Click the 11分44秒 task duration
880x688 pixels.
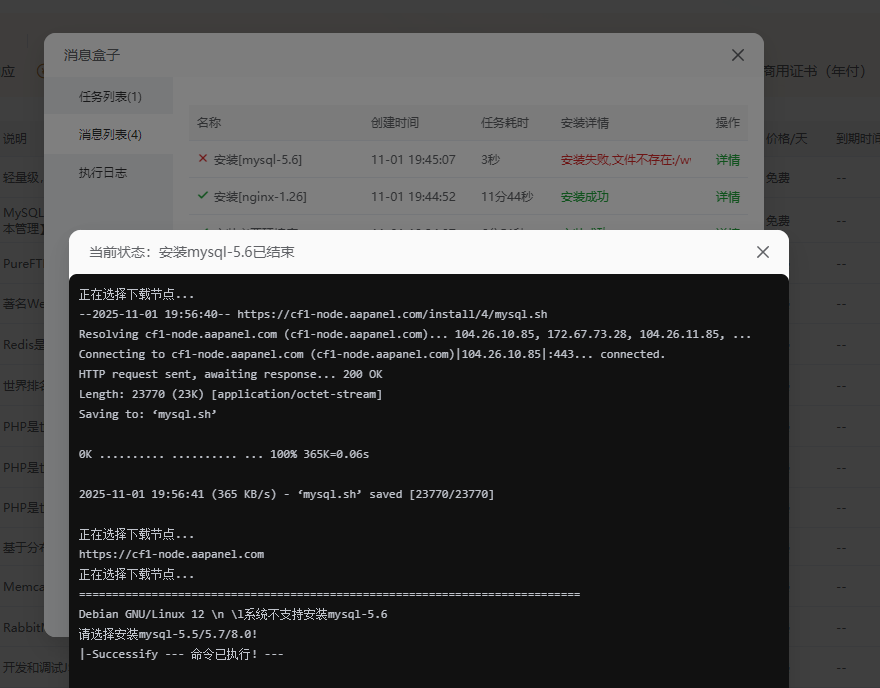click(x=507, y=197)
